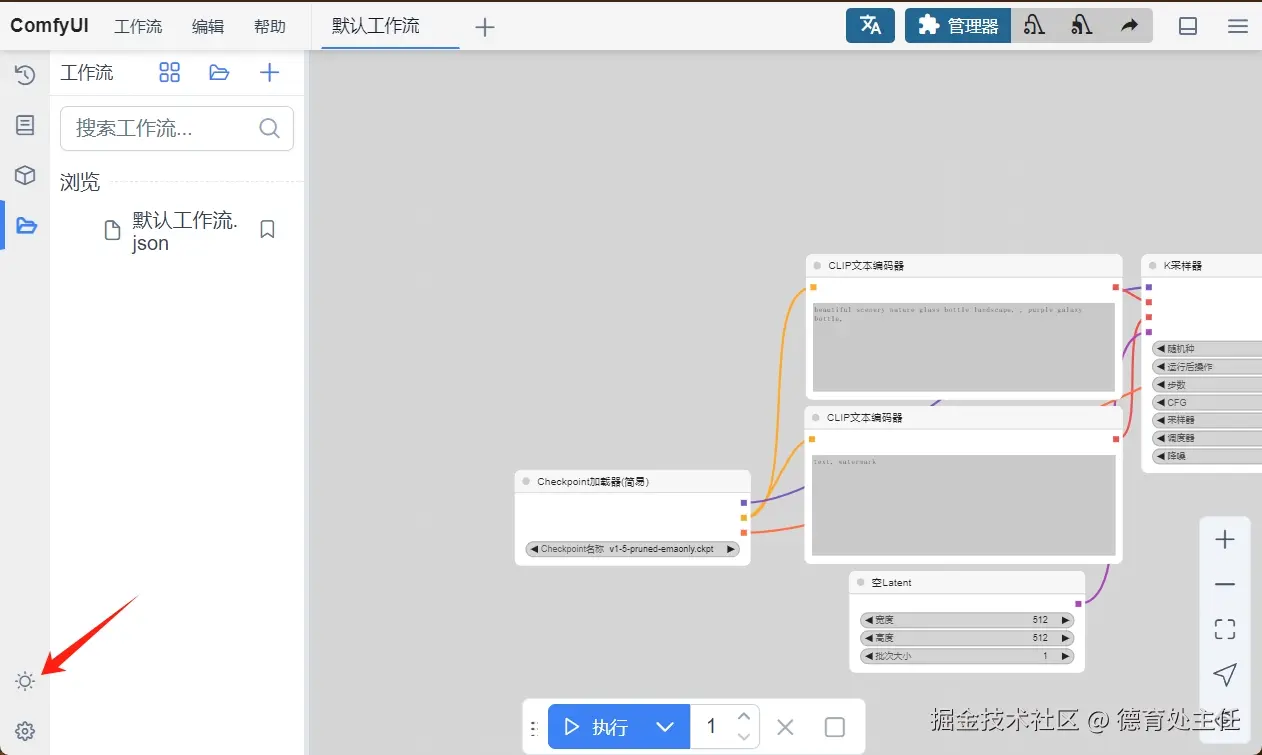
Task: Click the translate language icon button
Action: coord(870,25)
